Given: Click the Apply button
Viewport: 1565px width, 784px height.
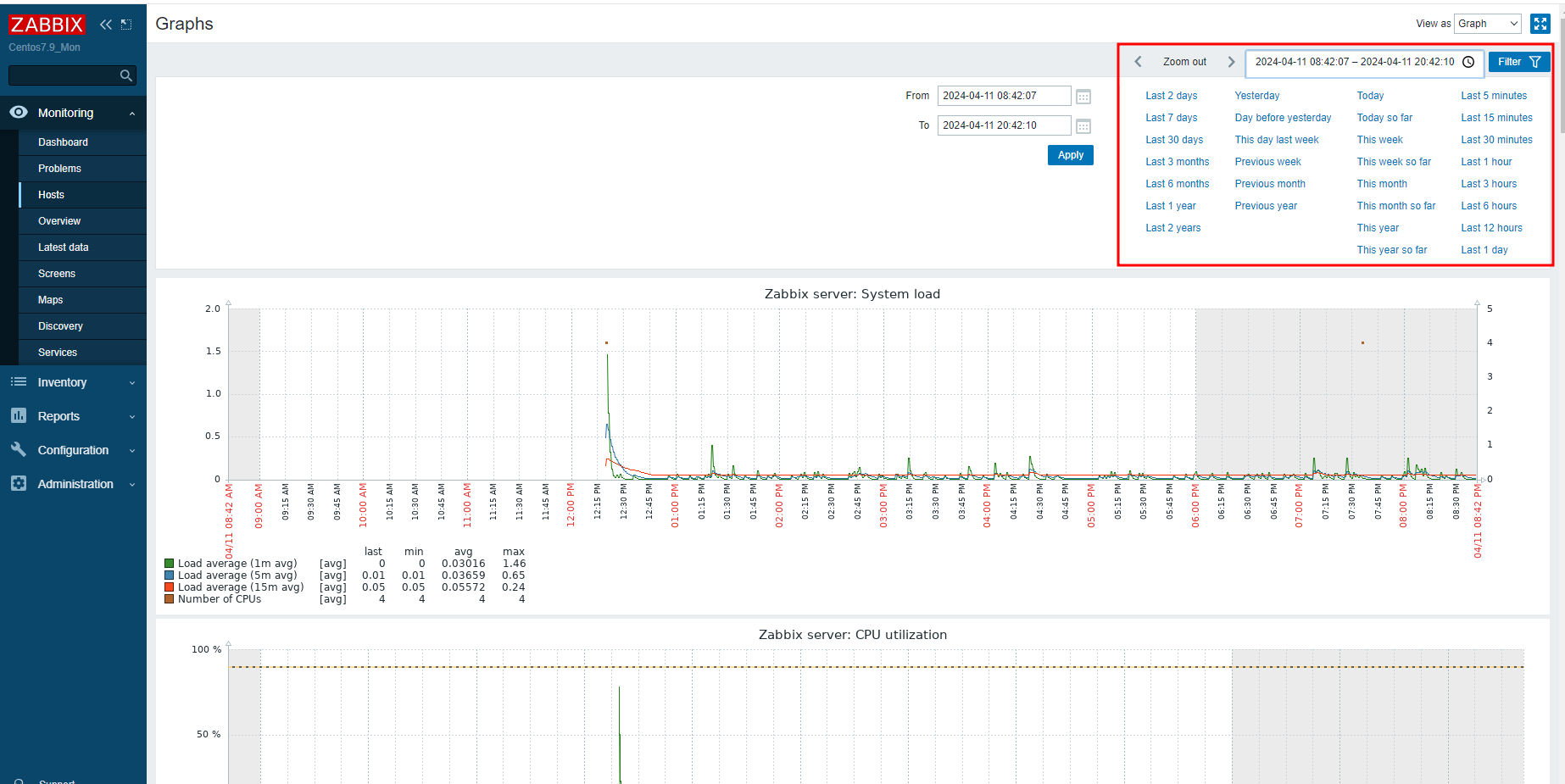Looking at the screenshot, I should point(1070,155).
